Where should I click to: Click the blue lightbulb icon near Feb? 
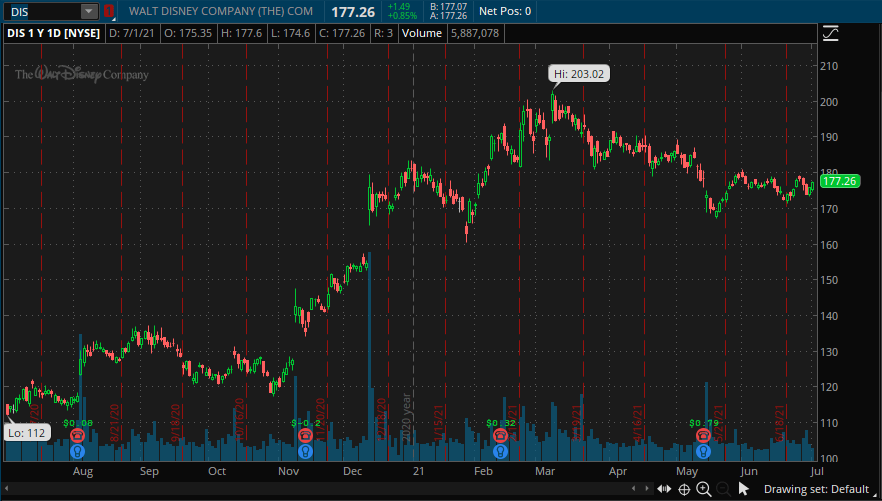pos(500,450)
